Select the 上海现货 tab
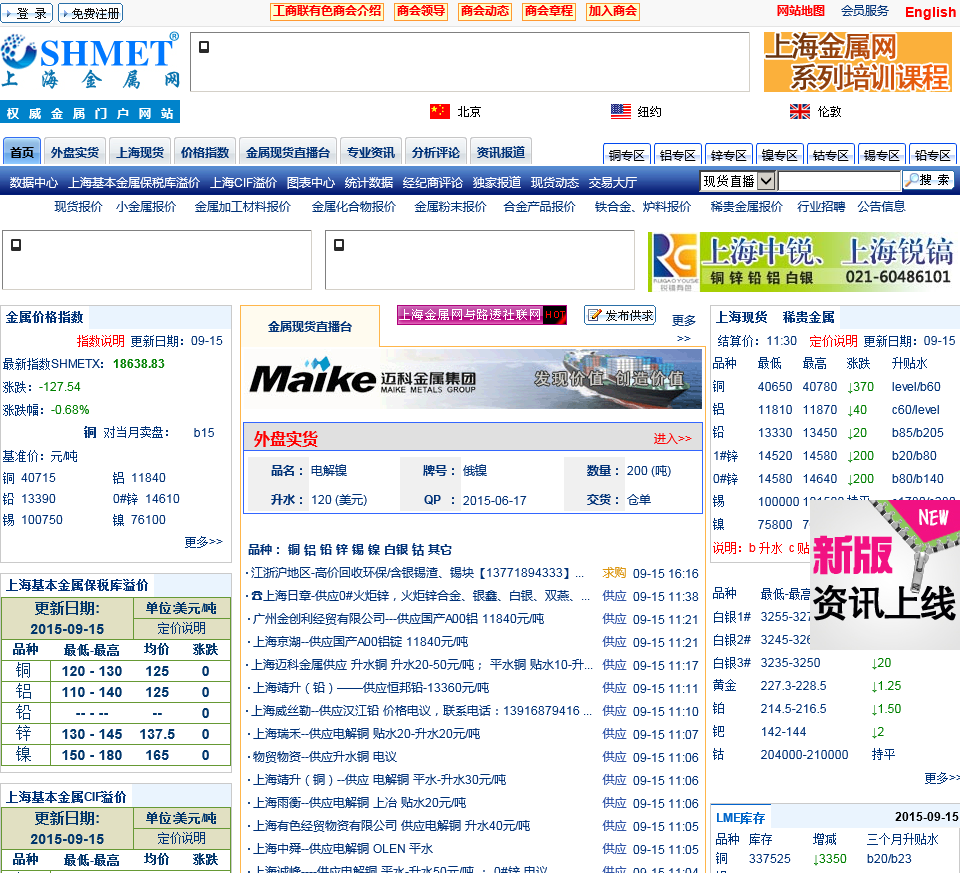Viewport: 960px width, 873px height. click(140, 152)
